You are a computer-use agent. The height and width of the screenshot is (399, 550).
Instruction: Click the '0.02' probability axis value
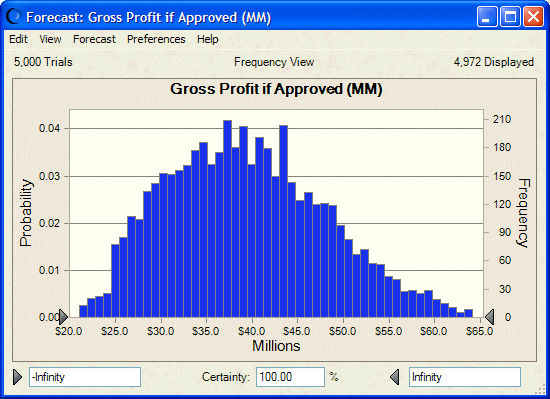49,223
